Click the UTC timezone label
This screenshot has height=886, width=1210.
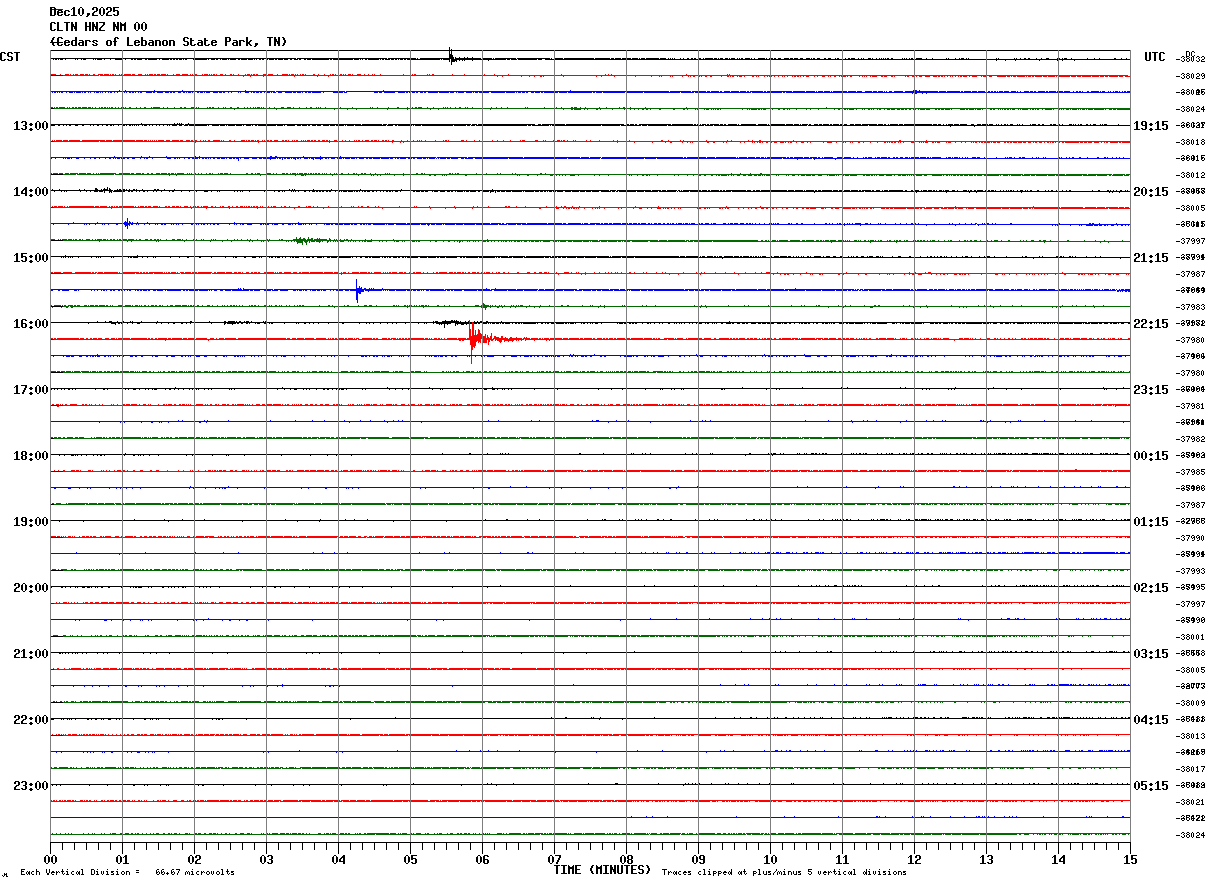click(1155, 57)
